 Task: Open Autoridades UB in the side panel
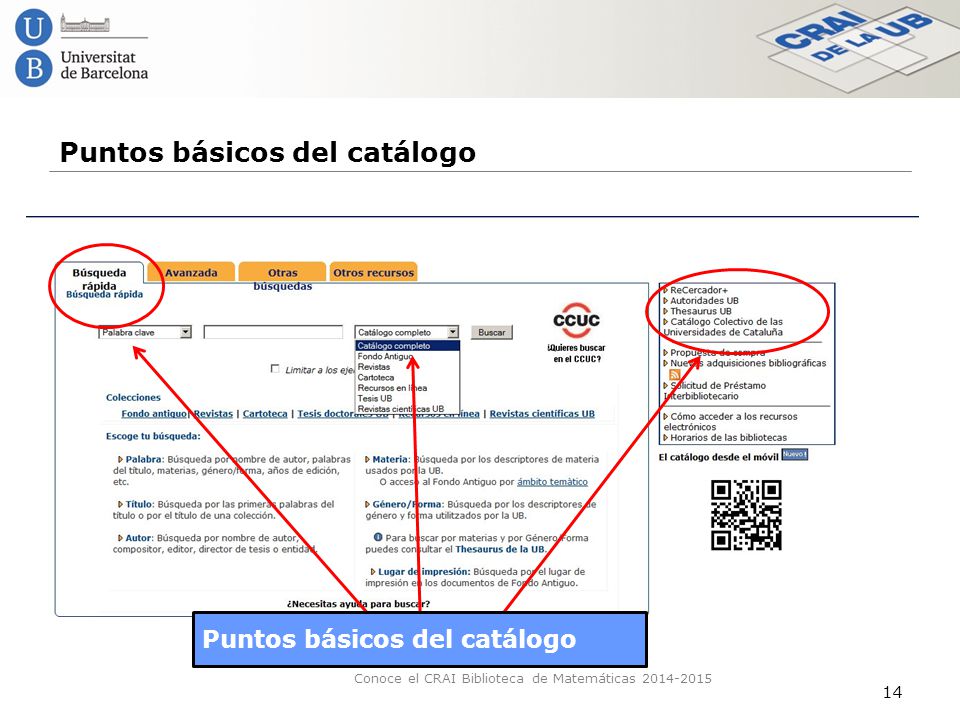point(704,301)
